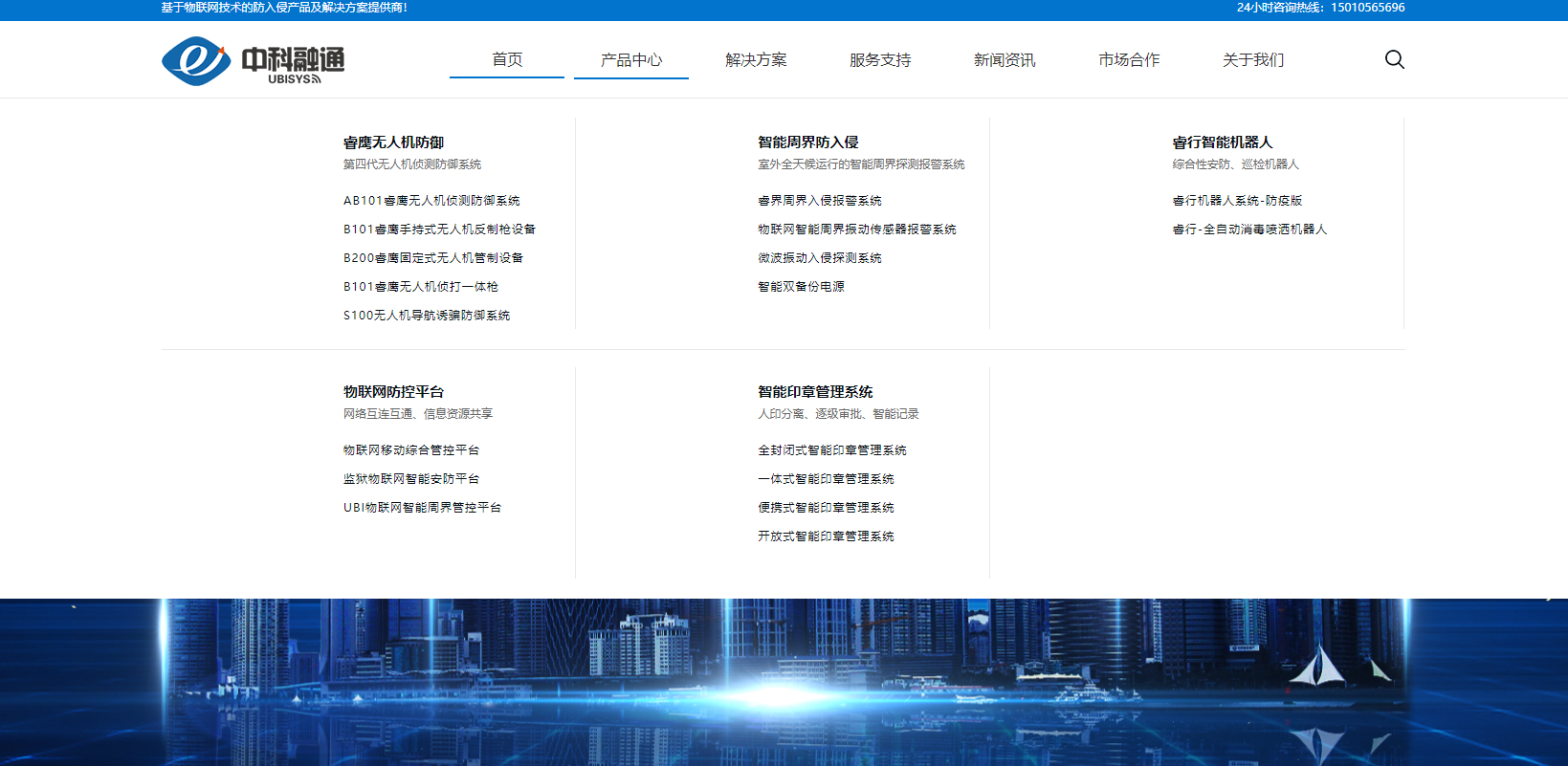The height and width of the screenshot is (766, 1568).
Task: Click the city skyline banner image
Action: pyautogui.click(x=784, y=683)
